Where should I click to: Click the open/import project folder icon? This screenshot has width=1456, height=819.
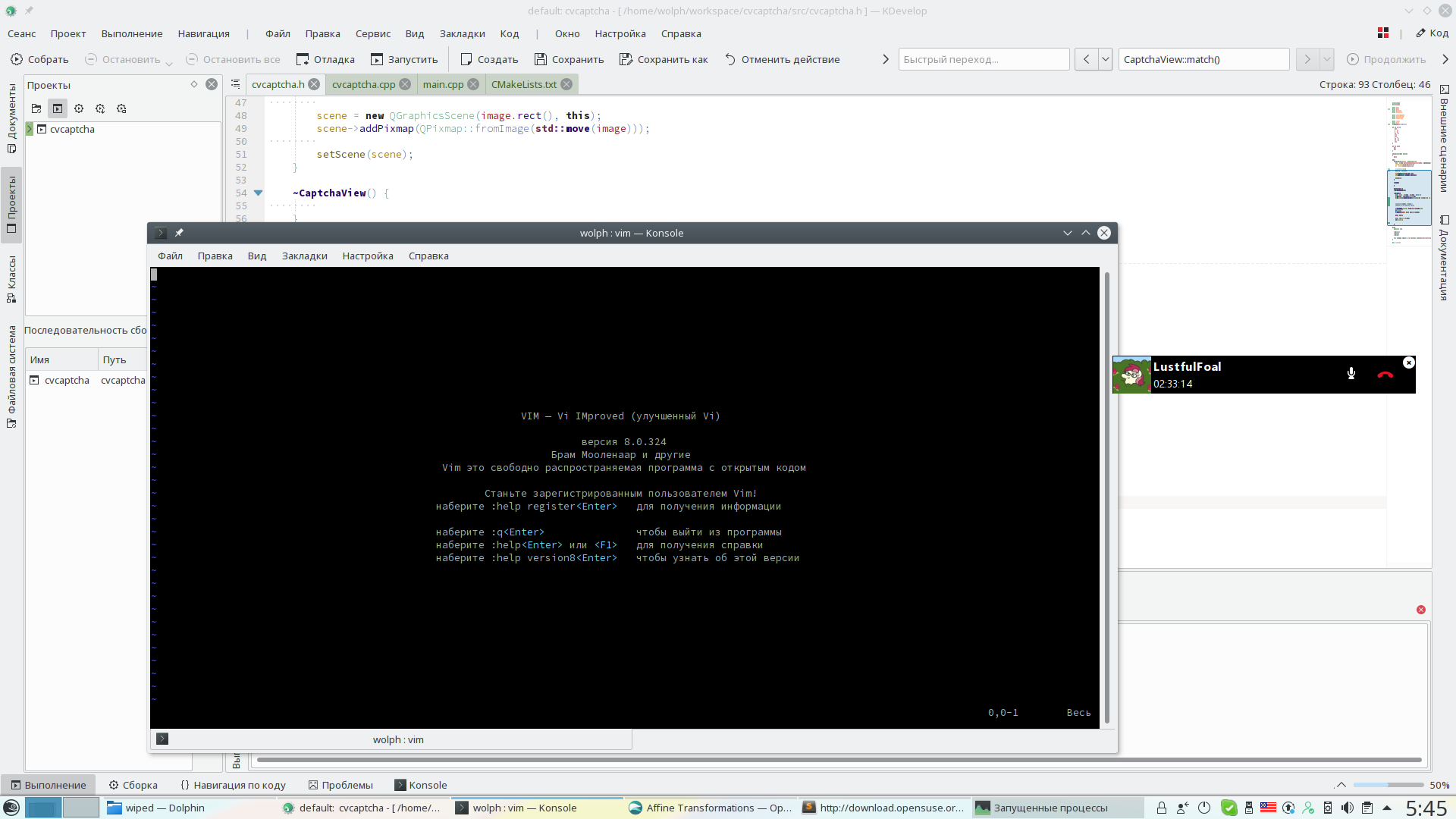(36, 108)
